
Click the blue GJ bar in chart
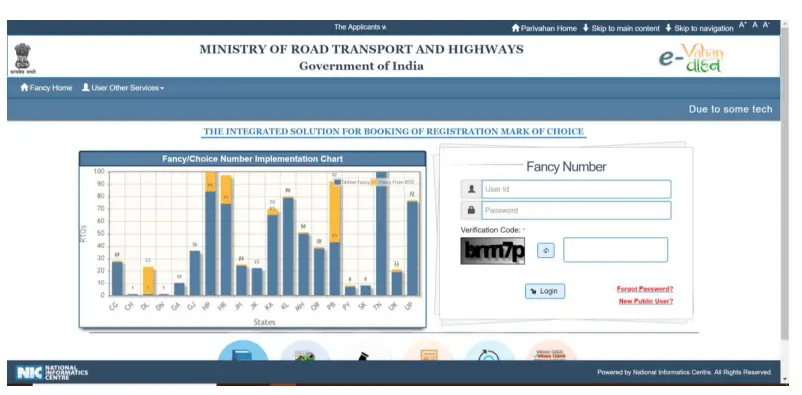click(x=194, y=273)
